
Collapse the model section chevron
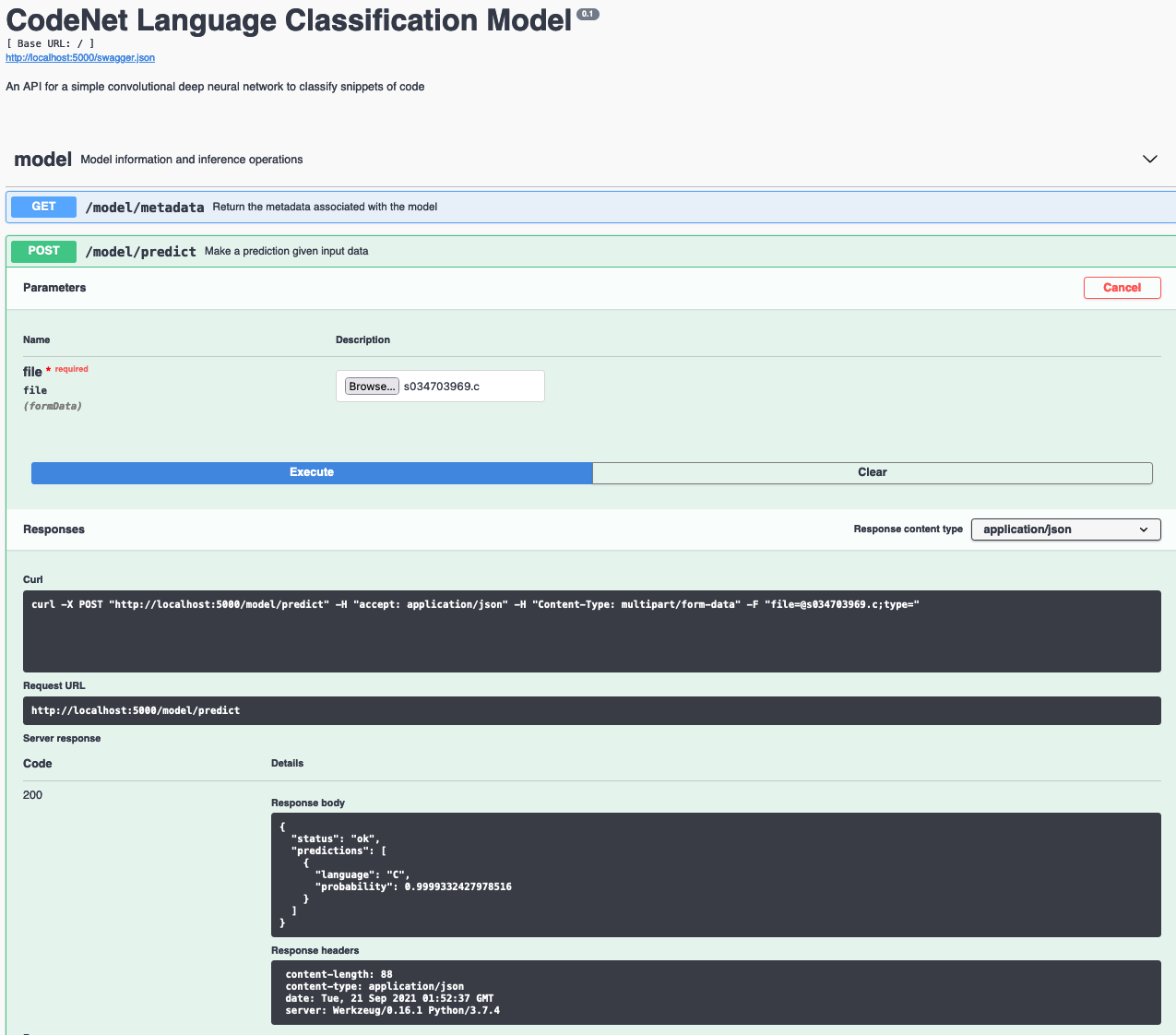tap(1149, 159)
